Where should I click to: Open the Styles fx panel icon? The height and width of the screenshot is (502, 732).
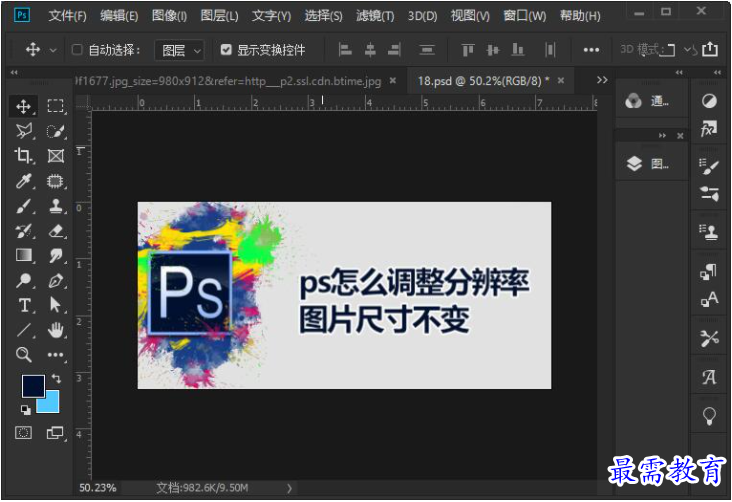[709, 128]
